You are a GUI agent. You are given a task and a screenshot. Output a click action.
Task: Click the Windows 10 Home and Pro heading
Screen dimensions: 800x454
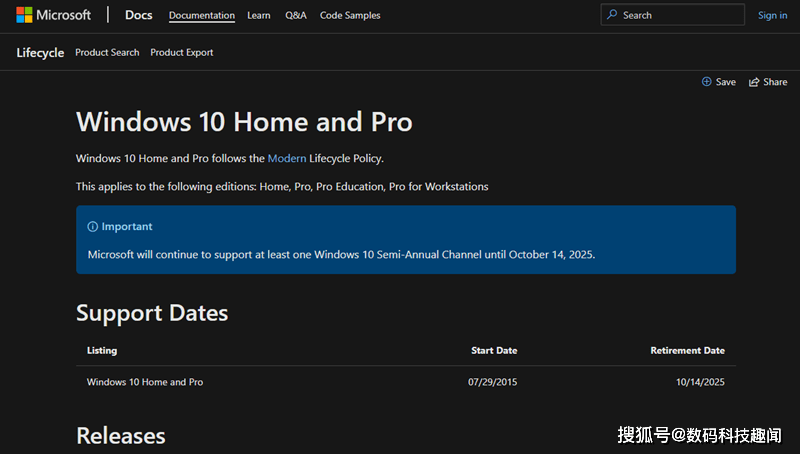click(x=244, y=122)
